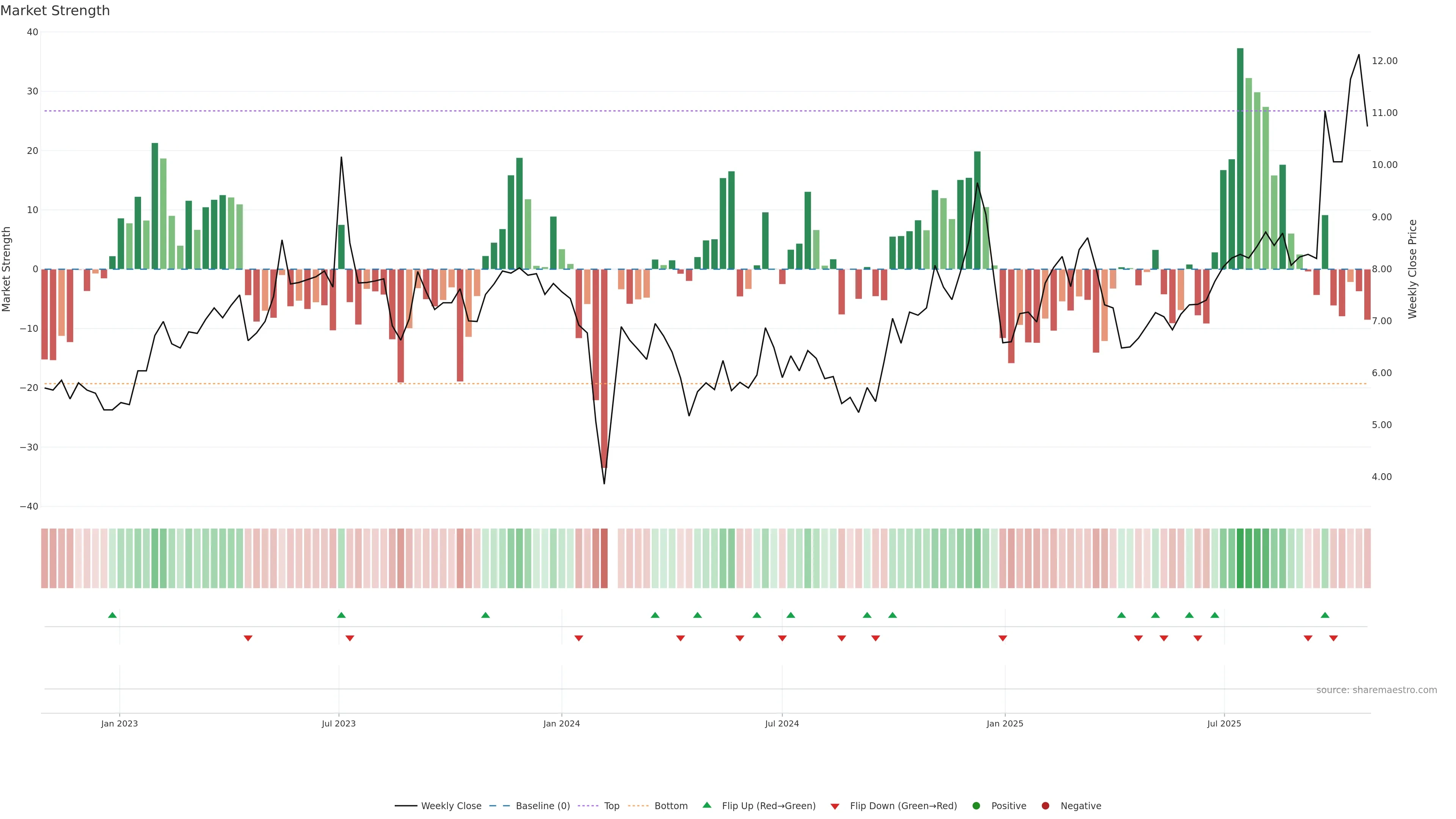
Task: Click Flip Down red triangle legend icon
Action: pos(835,806)
